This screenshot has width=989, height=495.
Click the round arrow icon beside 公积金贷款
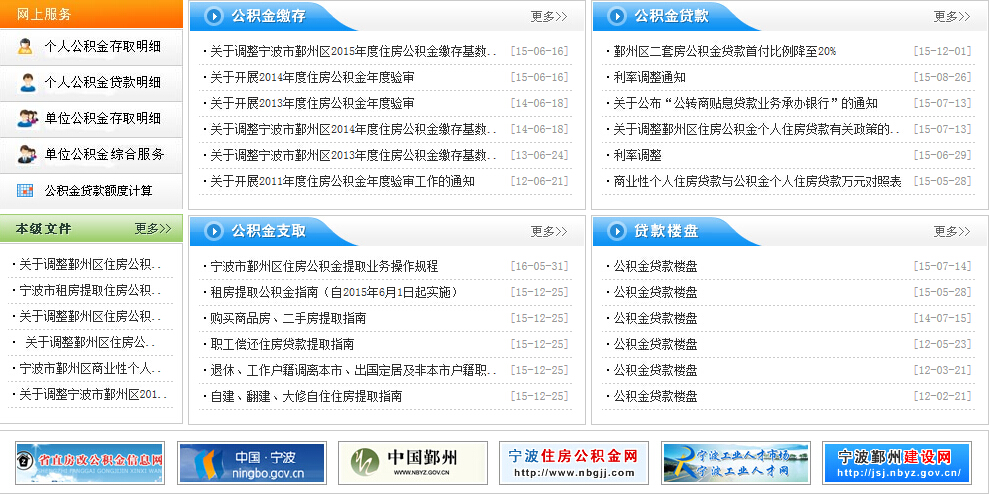[617, 16]
